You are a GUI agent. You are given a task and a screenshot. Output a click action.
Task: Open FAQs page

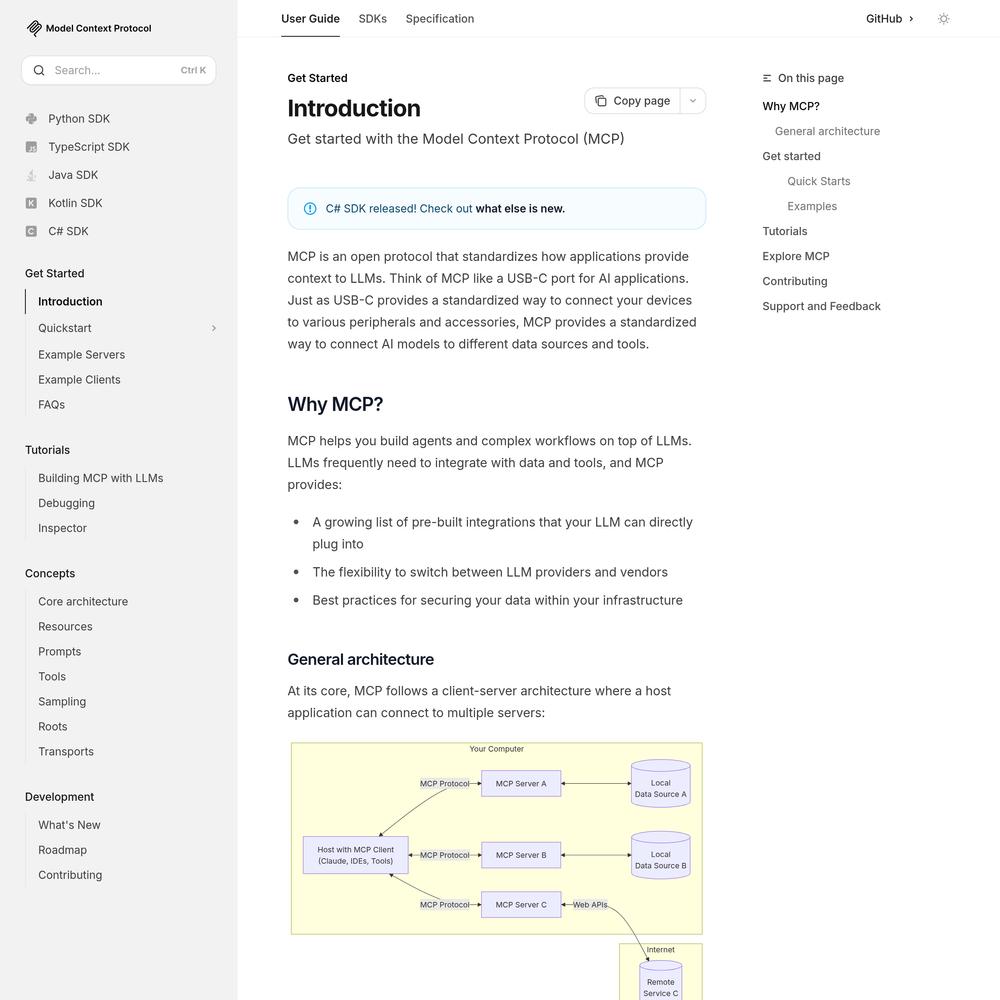(x=52, y=404)
